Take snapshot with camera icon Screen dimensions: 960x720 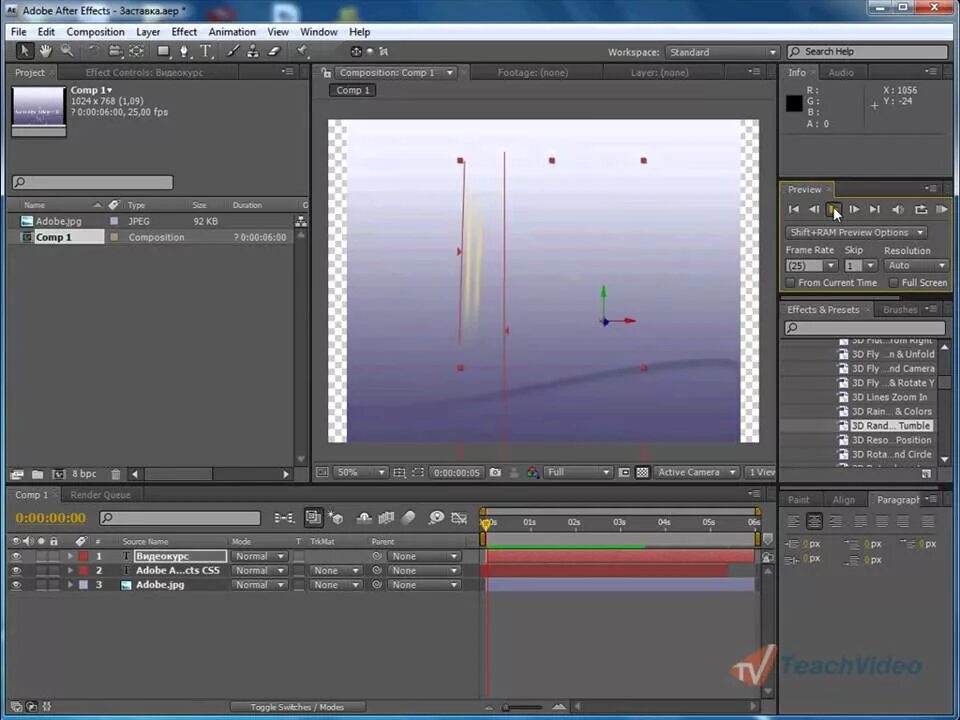pos(495,473)
